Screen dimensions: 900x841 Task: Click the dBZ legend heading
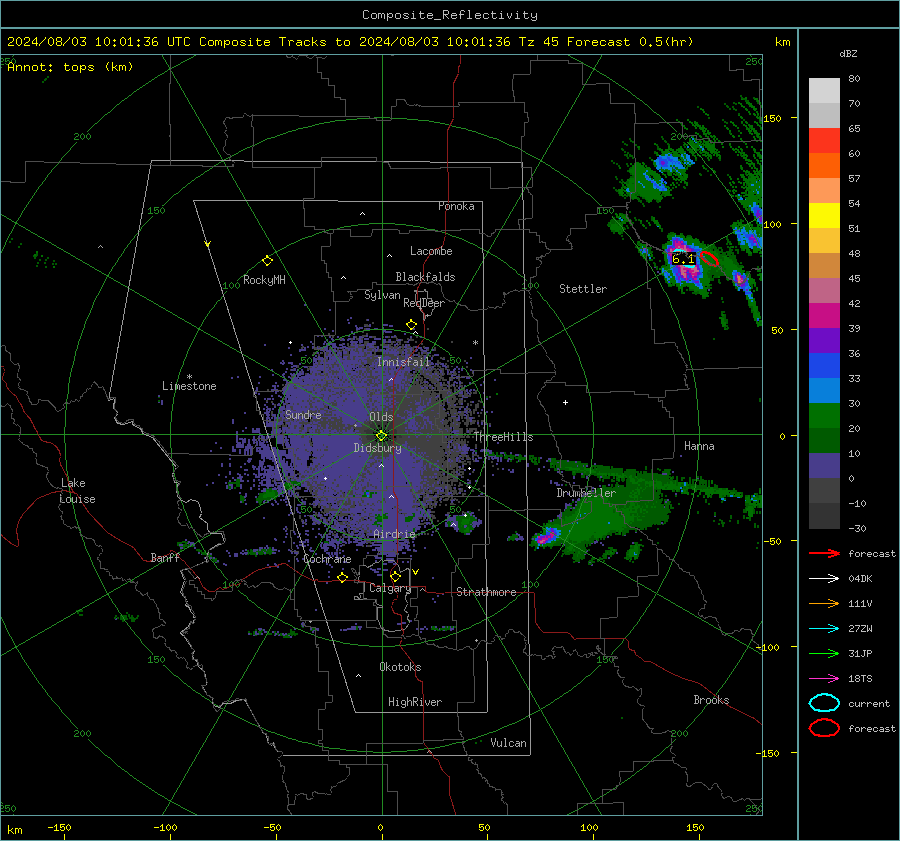tap(848, 54)
